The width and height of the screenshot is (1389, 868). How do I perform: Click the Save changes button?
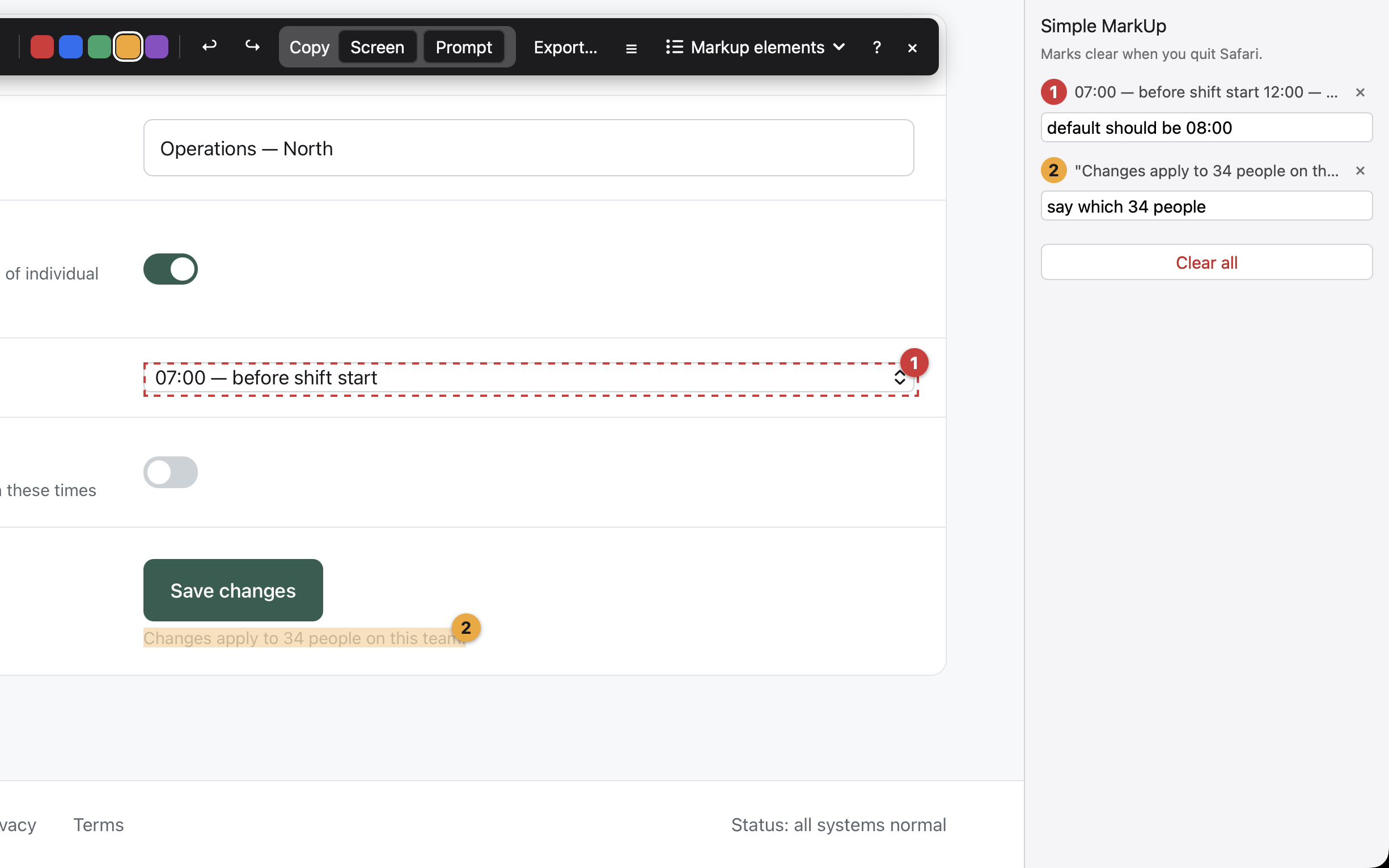point(233,590)
